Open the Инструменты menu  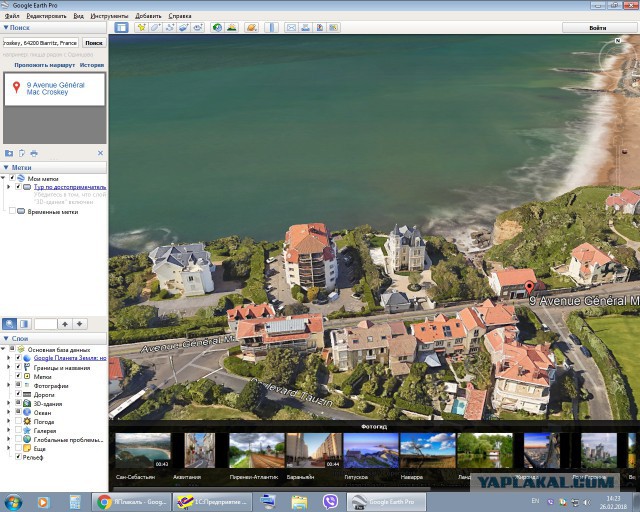109,16
